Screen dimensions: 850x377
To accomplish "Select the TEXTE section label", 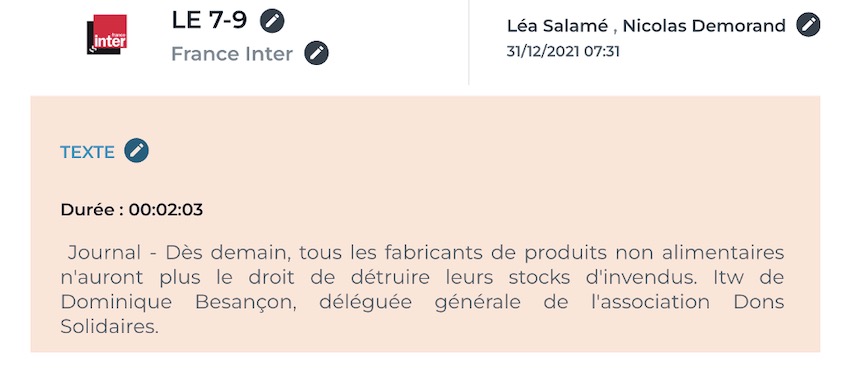I will tap(87, 152).
